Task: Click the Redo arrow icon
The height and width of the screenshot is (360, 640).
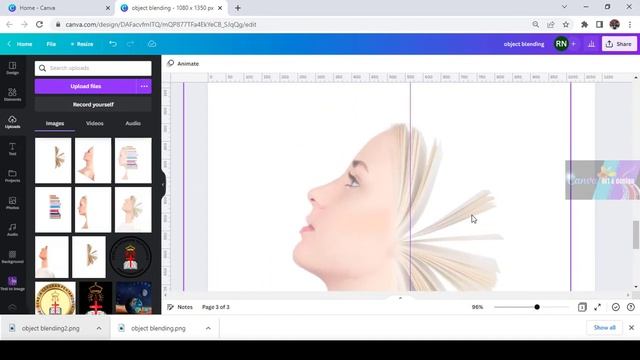Action: [130, 44]
